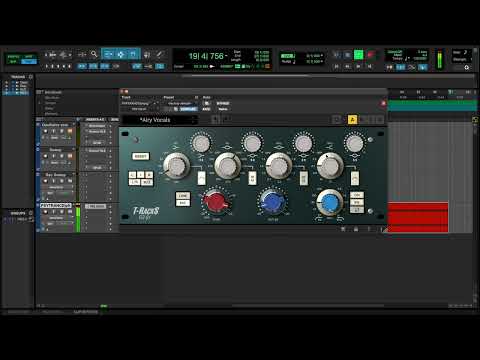The image size is (480, 360).
Task: Click the highlighted insert slot on the selected track
Action: pos(95,206)
